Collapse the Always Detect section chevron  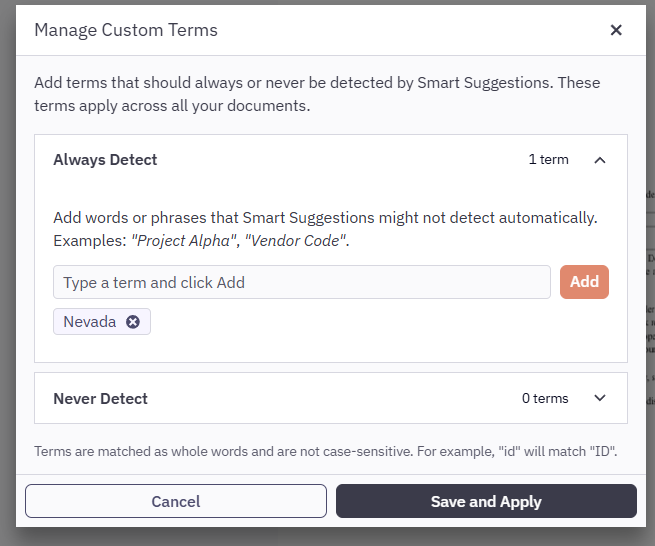599,160
